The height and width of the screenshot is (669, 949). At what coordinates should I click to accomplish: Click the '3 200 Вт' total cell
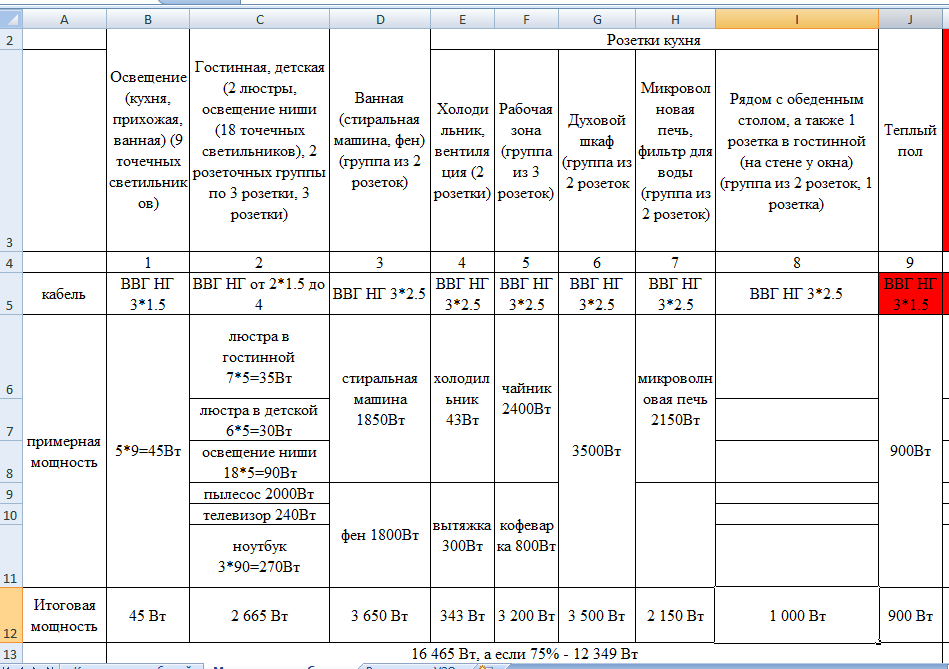point(526,615)
